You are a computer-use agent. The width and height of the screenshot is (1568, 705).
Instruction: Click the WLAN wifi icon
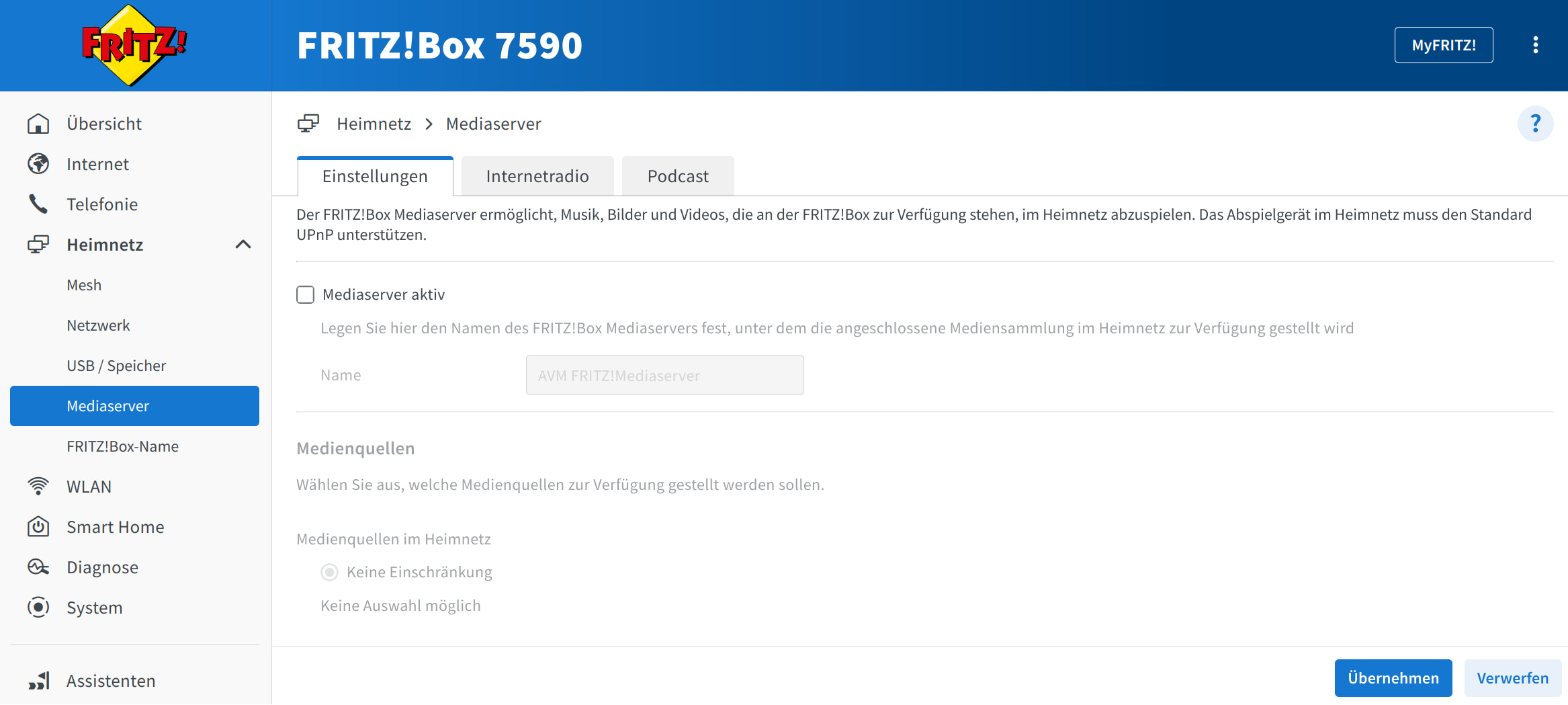pyautogui.click(x=38, y=487)
